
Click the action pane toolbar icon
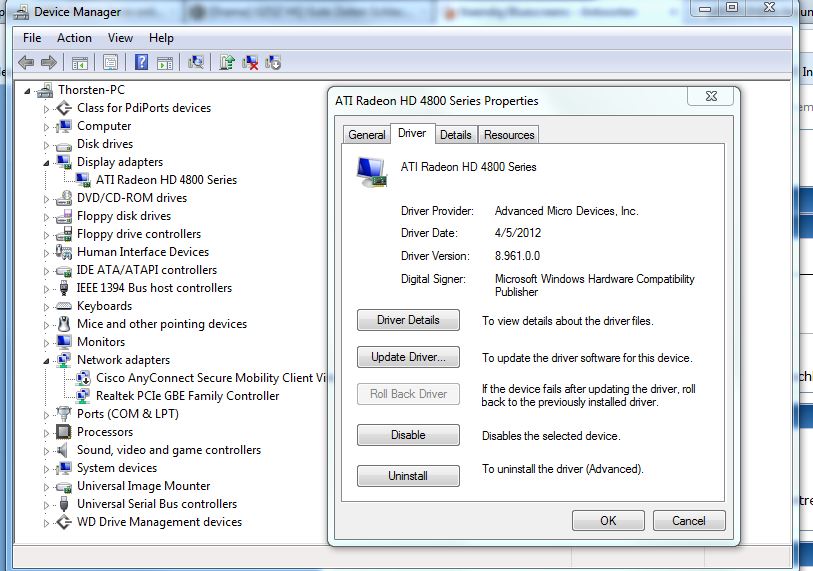[x=165, y=63]
